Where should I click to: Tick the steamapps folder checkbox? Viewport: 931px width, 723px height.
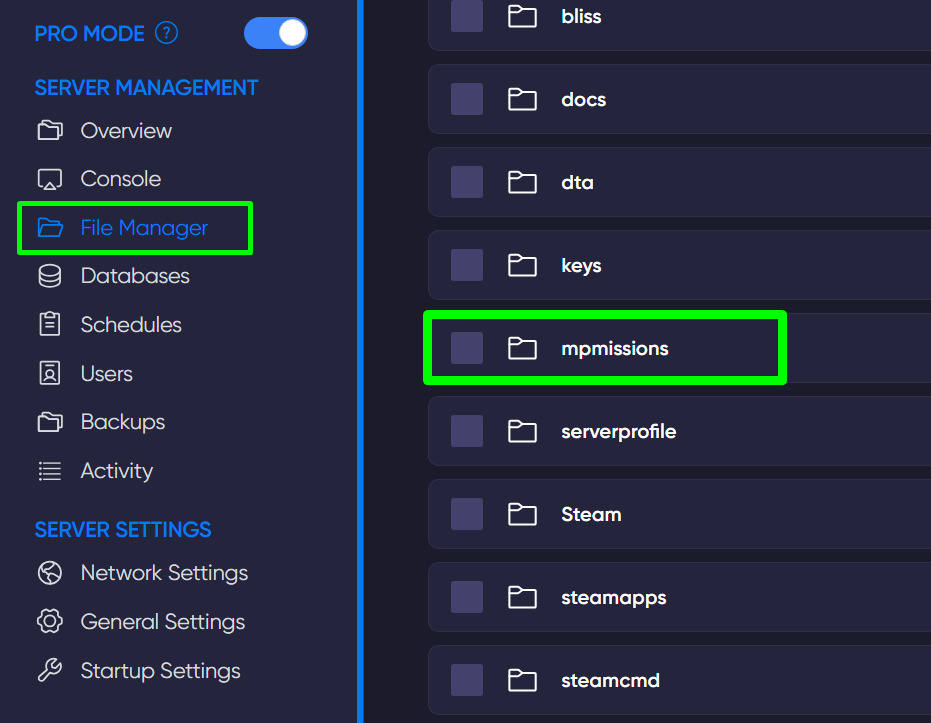(467, 597)
